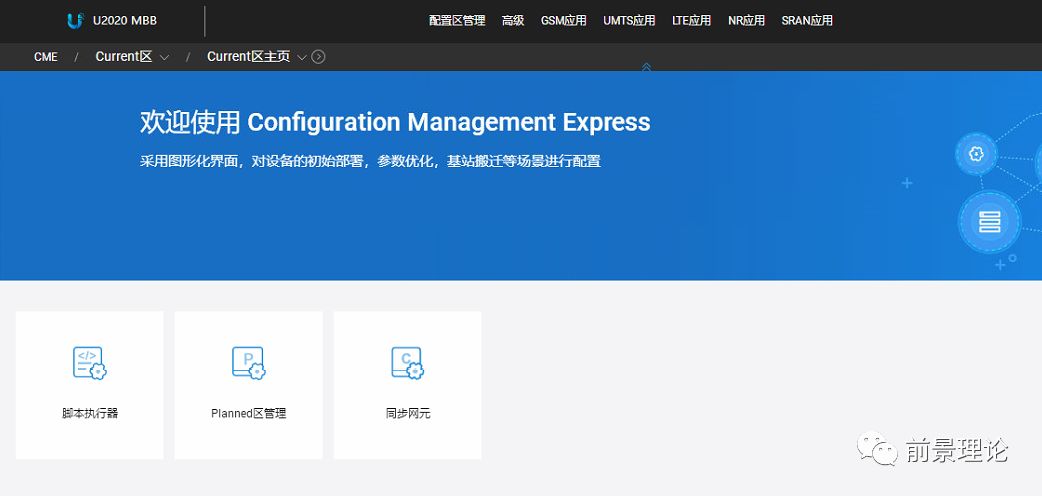Collapse the banner using double-chevron arrow

(646, 66)
